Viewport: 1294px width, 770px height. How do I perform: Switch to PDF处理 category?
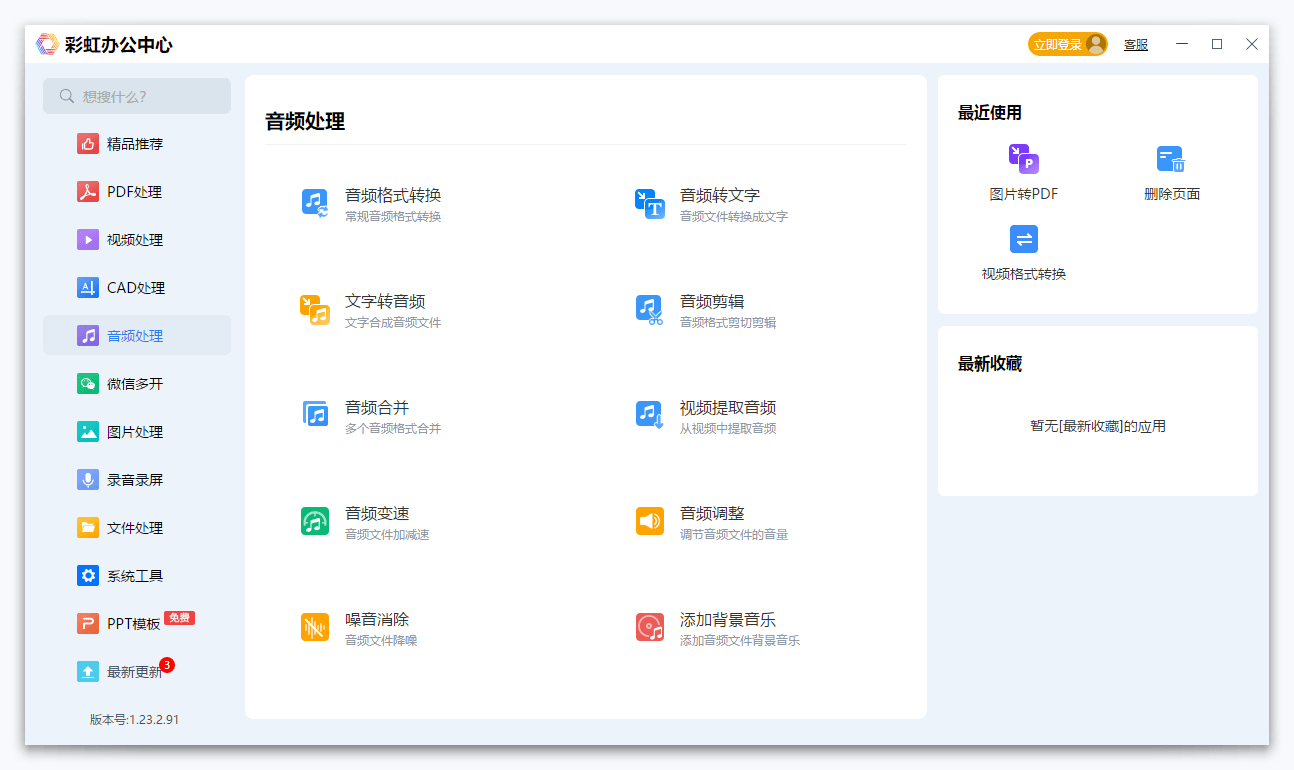click(x=137, y=192)
